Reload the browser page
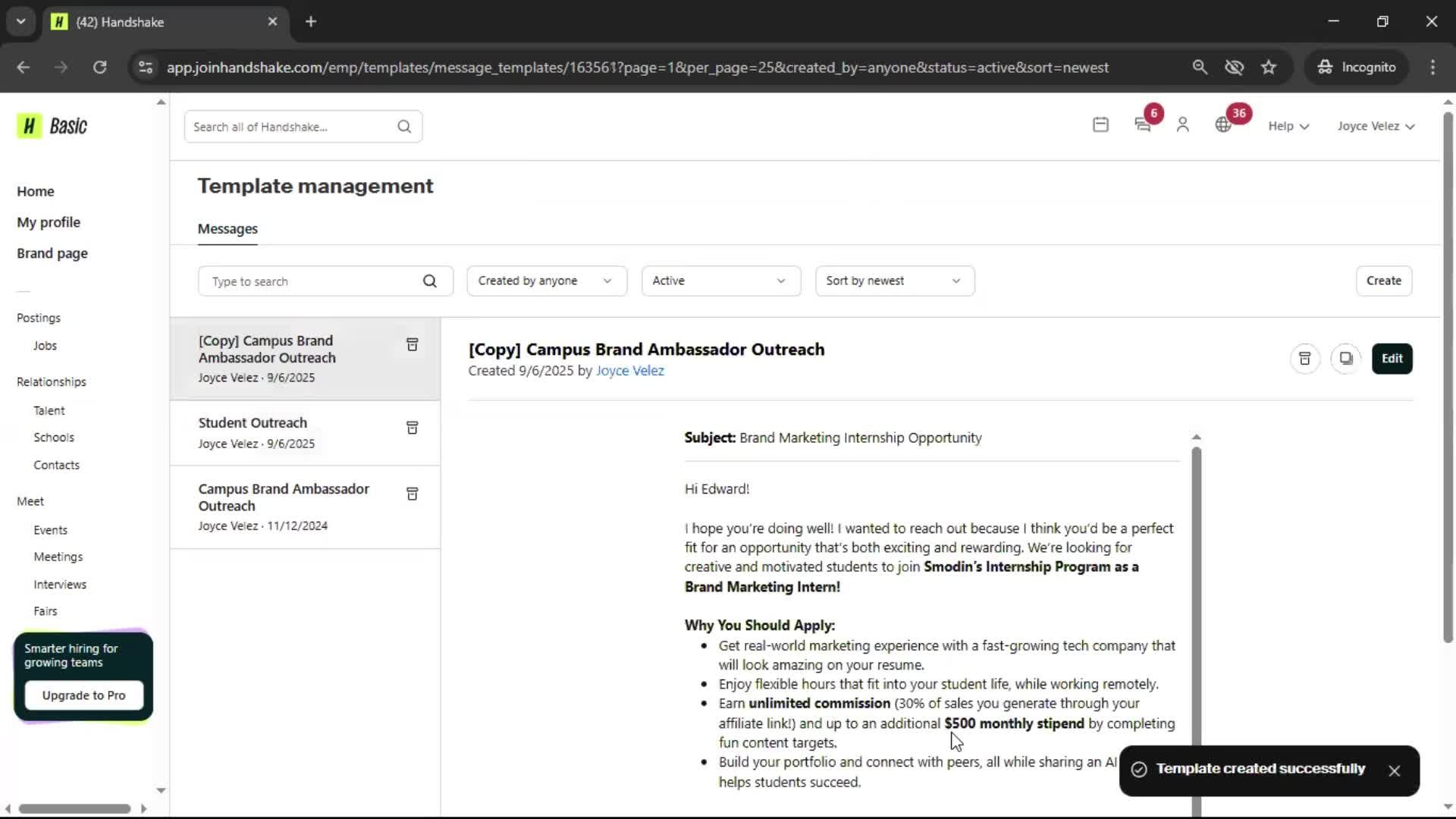This screenshot has width=1456, height=819. [x=99, y=67]
